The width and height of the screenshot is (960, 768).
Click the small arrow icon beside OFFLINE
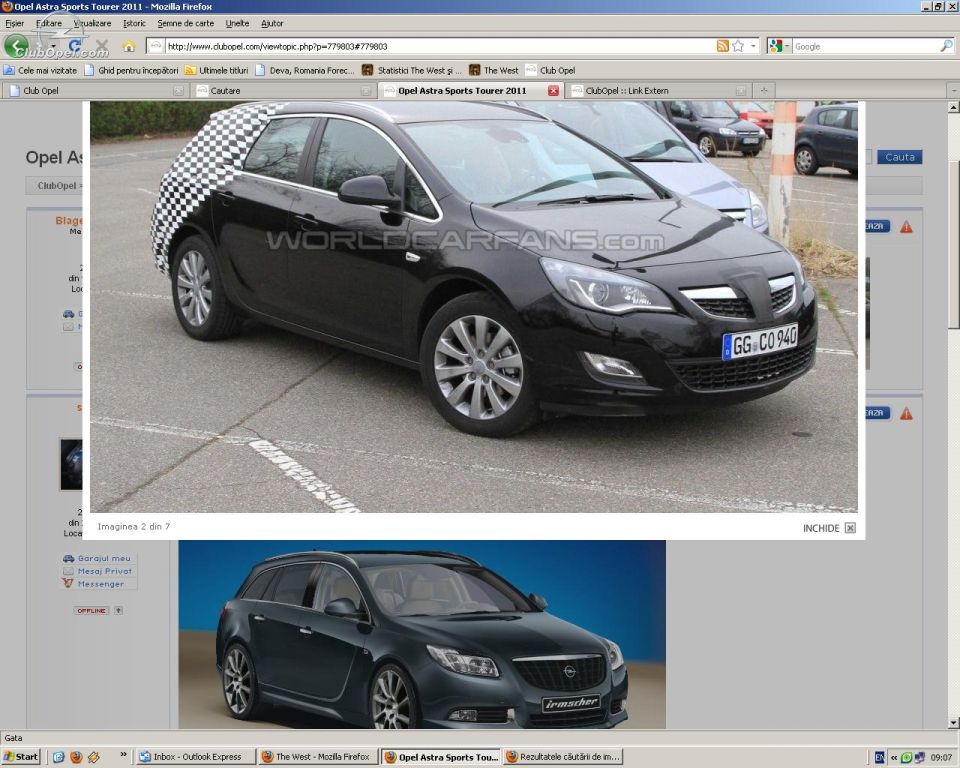tap(118, 610)
